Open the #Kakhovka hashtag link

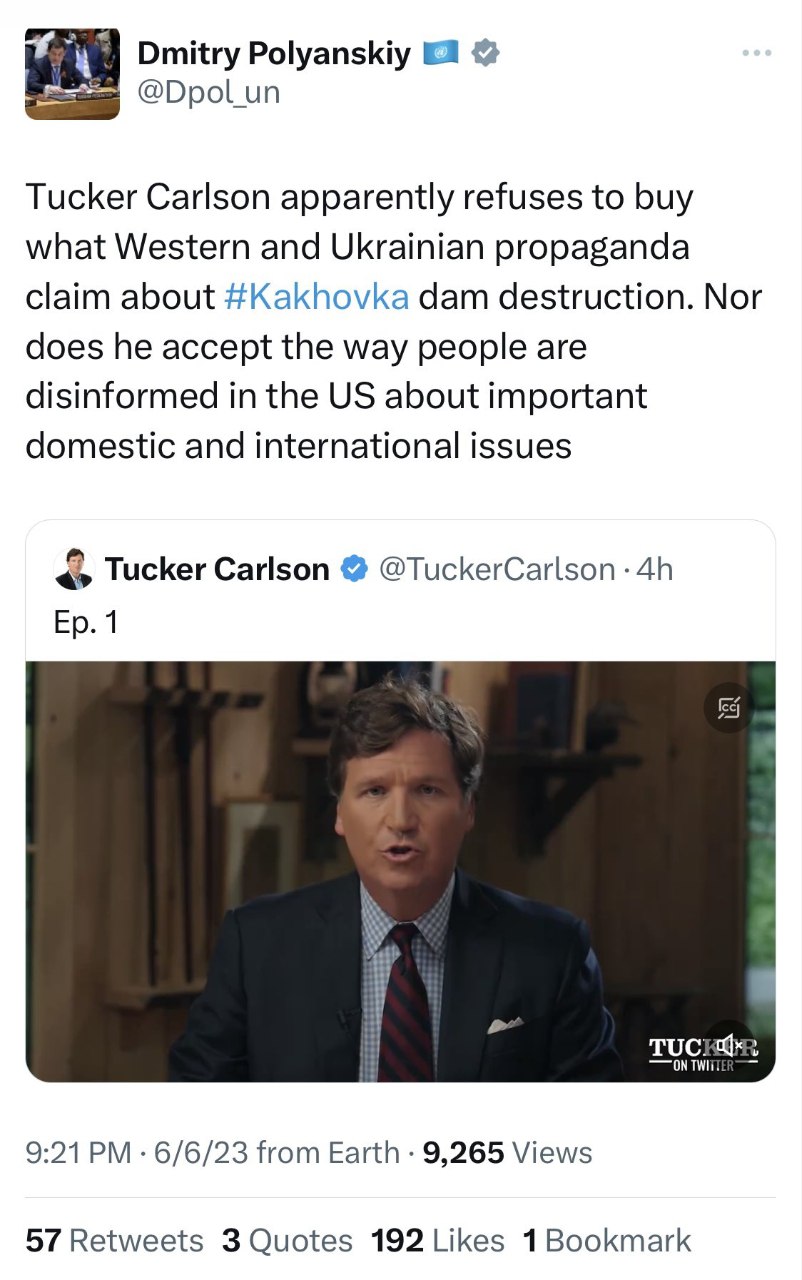coord(317,297)
